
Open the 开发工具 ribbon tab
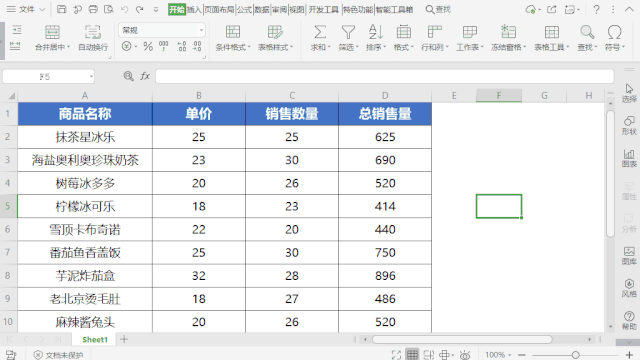click(324, 9)
